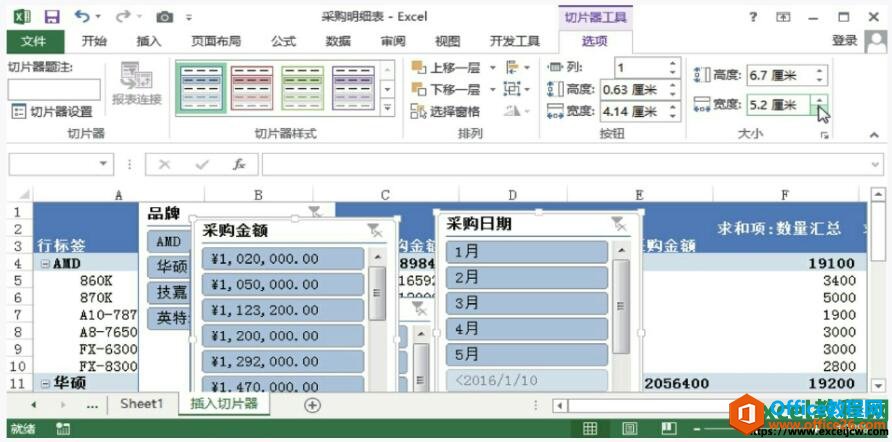Click the slicer size 高度 6.7 厘米 field
The width and height of the screenshot is (892, 442).
[779, 75]
